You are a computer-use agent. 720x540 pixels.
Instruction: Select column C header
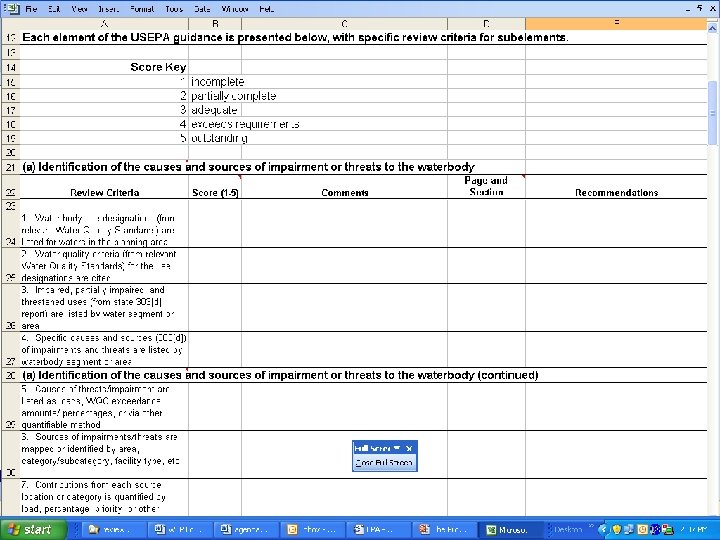344,23
